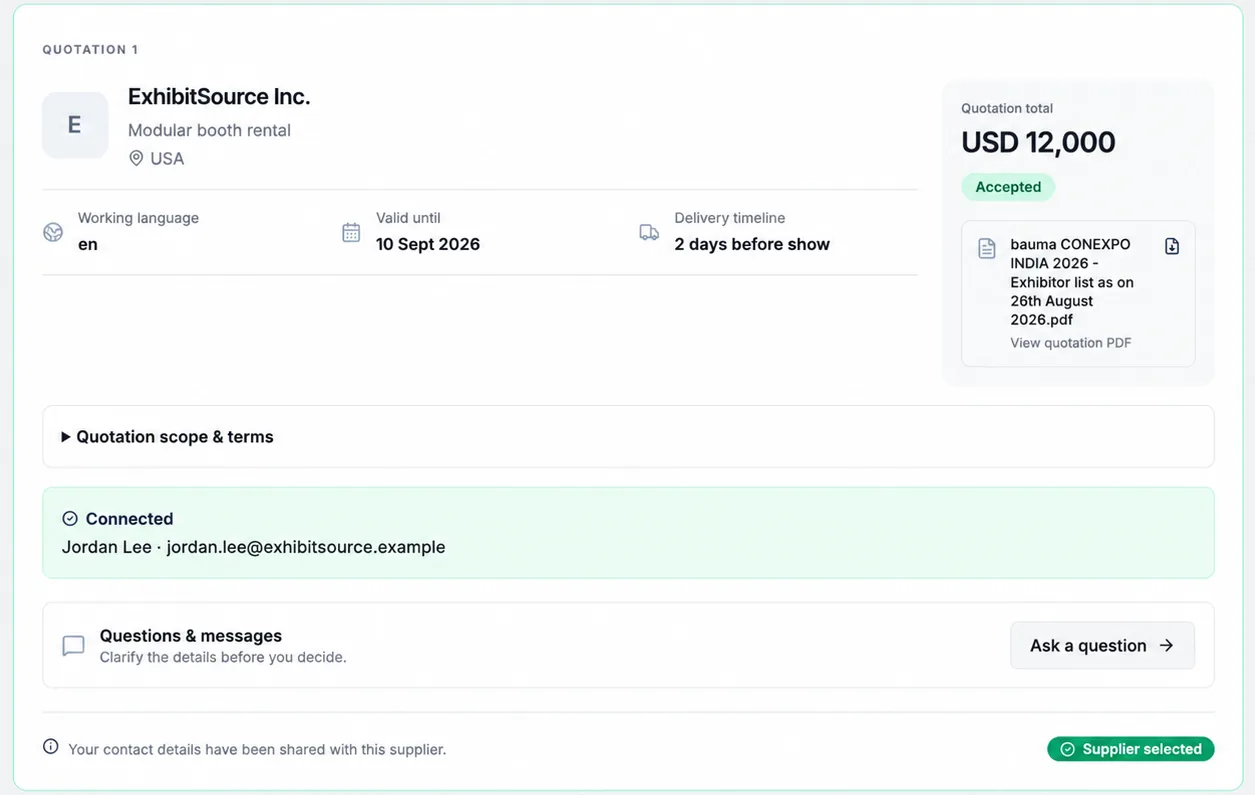Click the Supplier selected badge
Viewport: 1255px width, 795px height.
[x=1131, y=749]
